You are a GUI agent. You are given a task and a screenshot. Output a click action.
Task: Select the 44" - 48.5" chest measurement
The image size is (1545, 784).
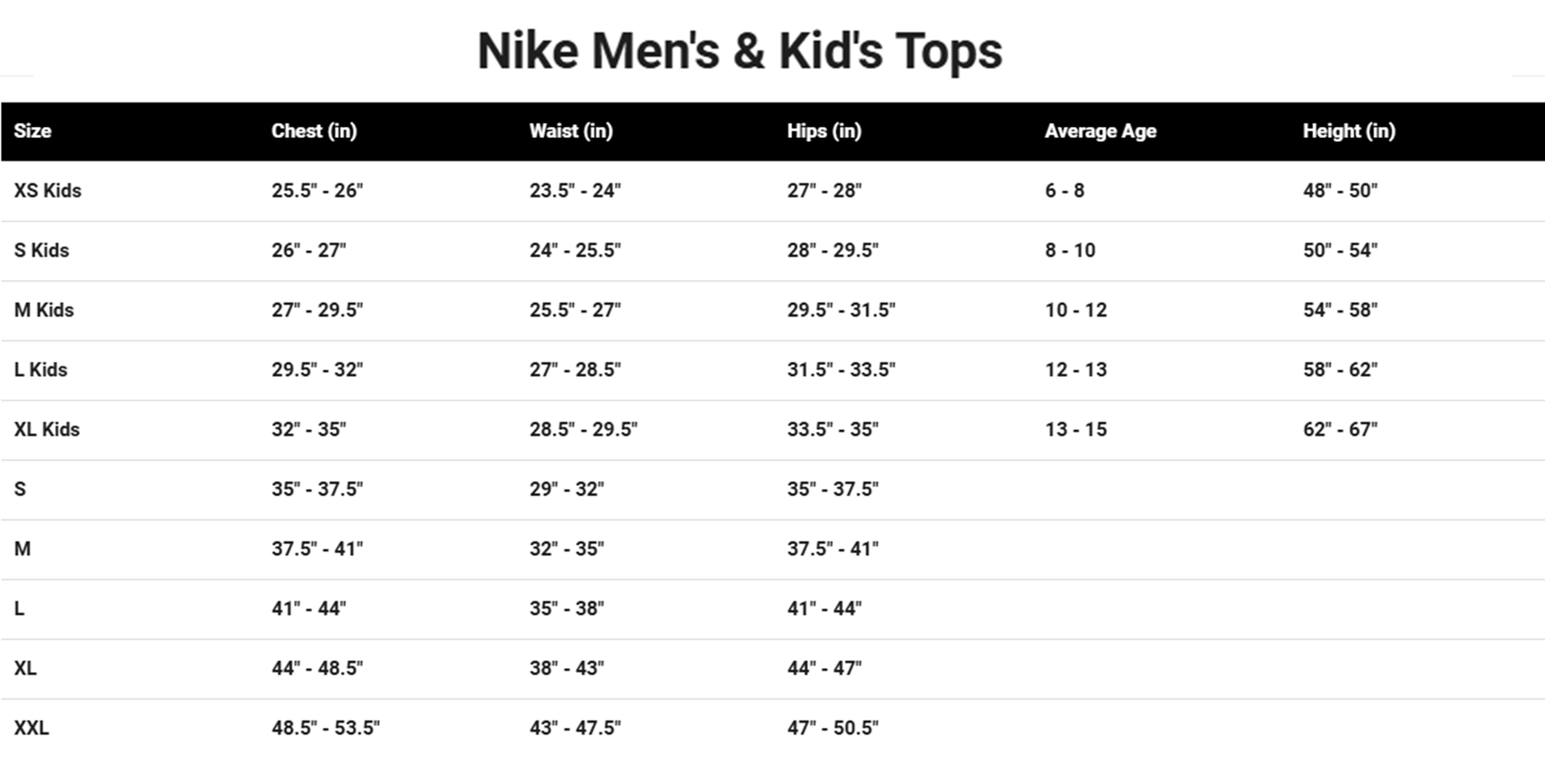tap(317, 668)
